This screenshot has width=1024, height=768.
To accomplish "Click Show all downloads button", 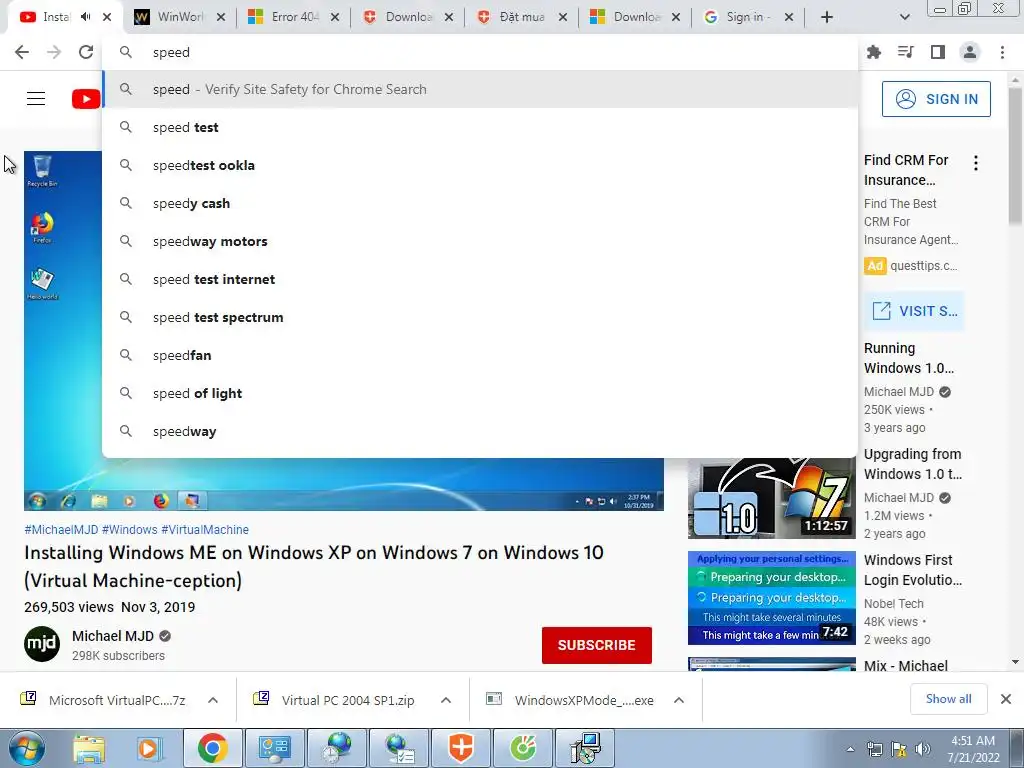I will pos(948,699).
